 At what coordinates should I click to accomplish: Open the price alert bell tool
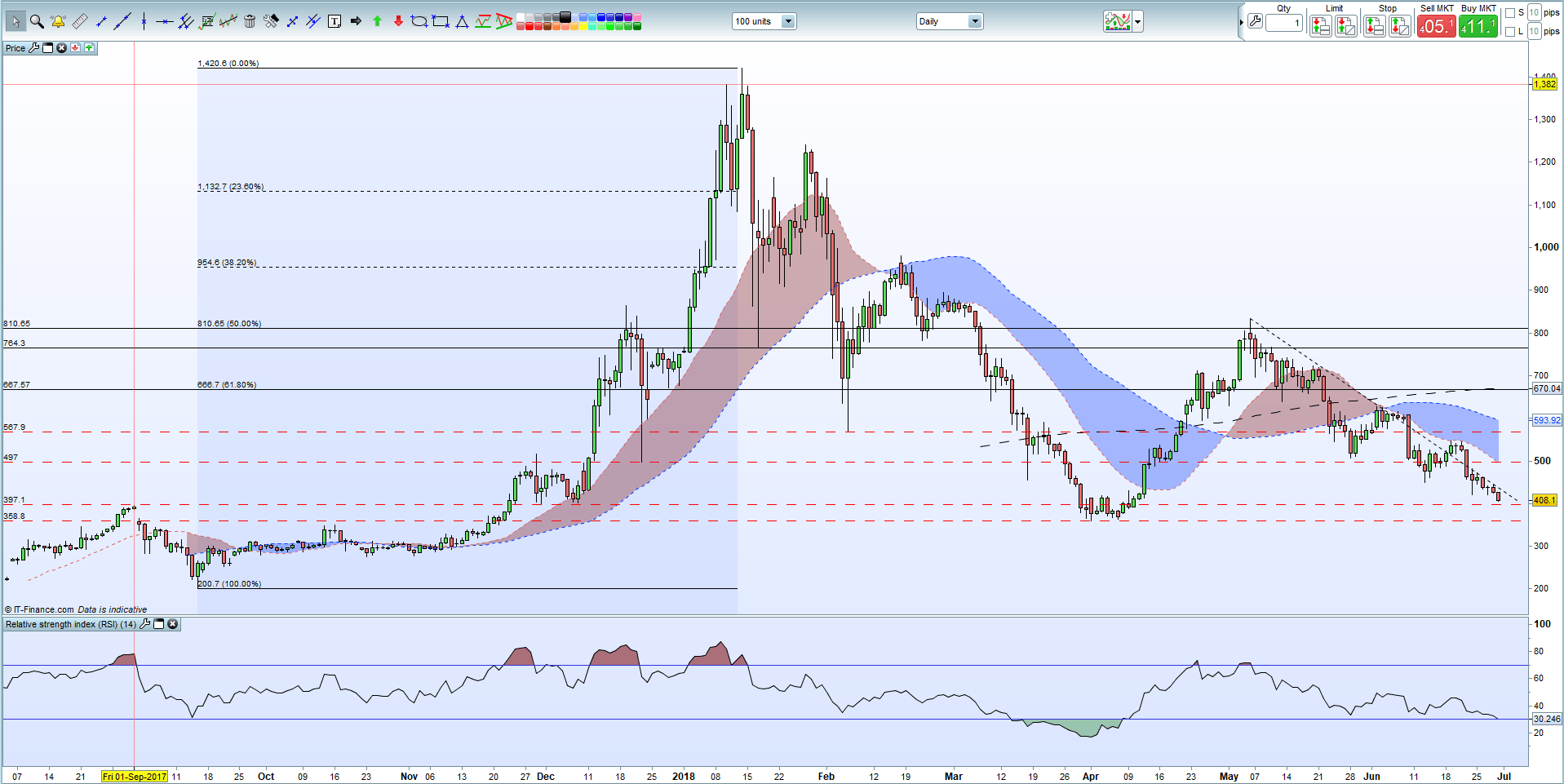[x=58, y=21]
